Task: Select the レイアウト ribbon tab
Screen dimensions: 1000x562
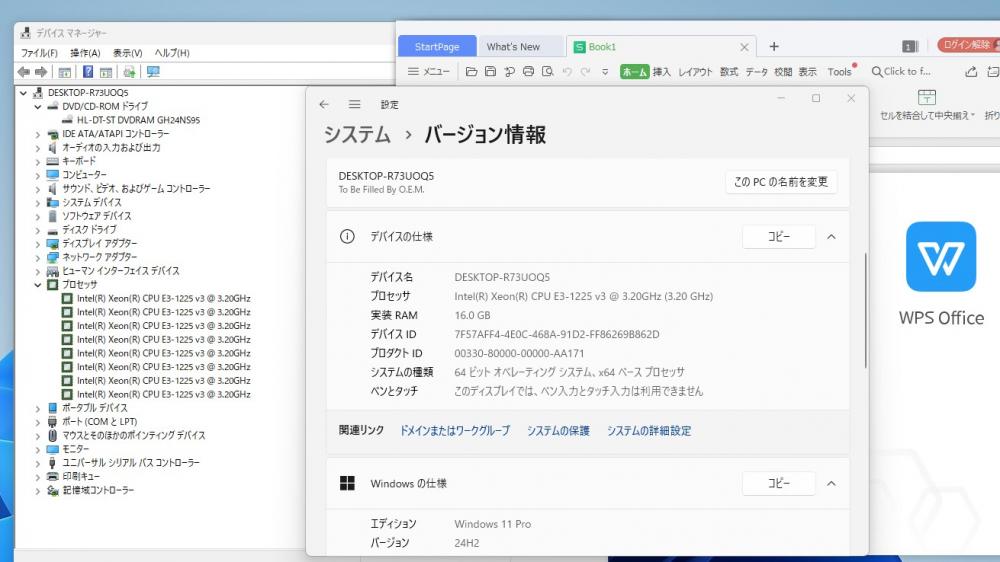Action: pos(695,72)
